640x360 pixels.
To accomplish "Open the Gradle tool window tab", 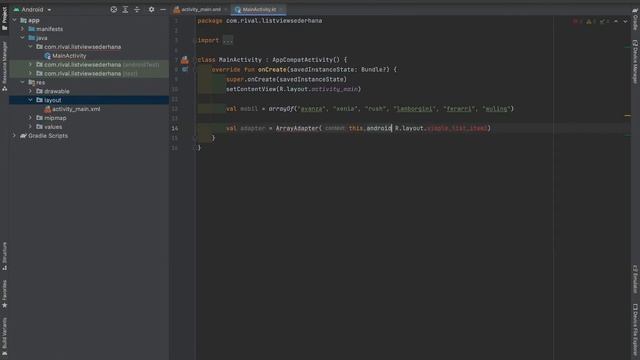I will pyautogui.click(x=635, y=20).
